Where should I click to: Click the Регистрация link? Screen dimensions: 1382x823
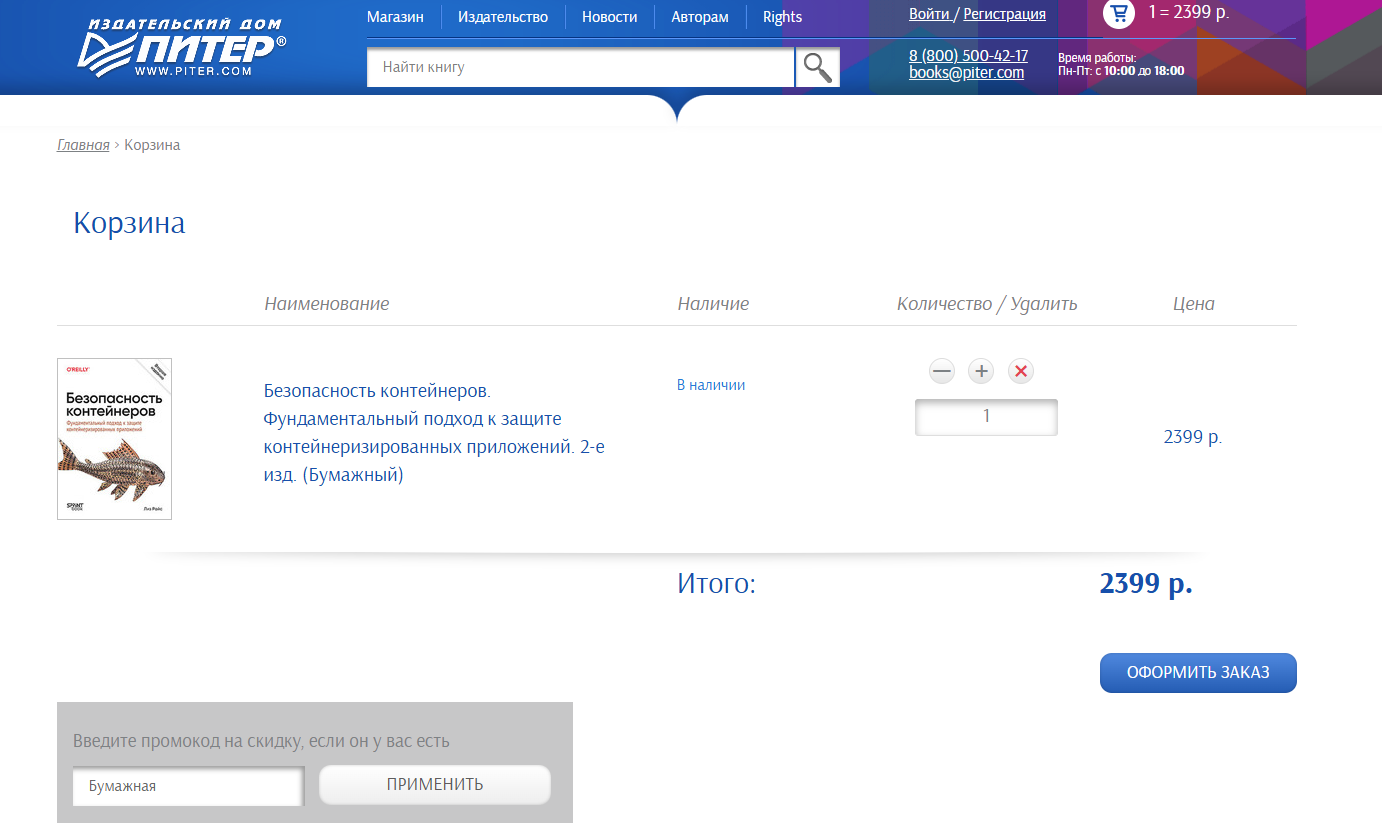click(1004, 14)
